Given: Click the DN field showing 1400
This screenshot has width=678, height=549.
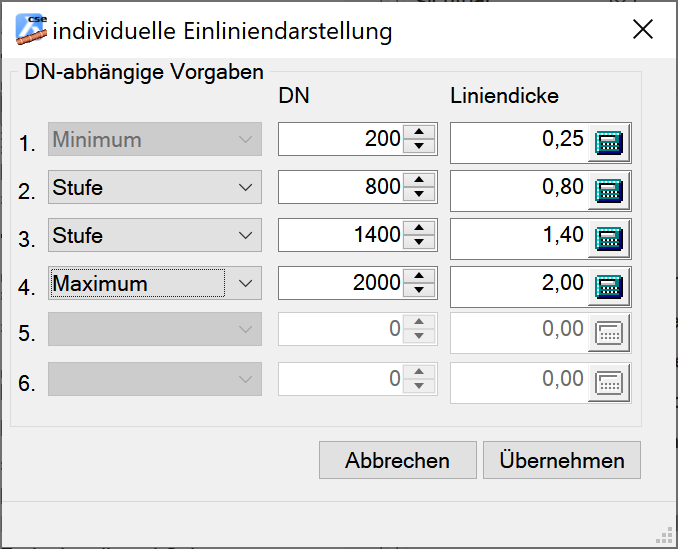Looking at the screenshot, I should 340,236.
